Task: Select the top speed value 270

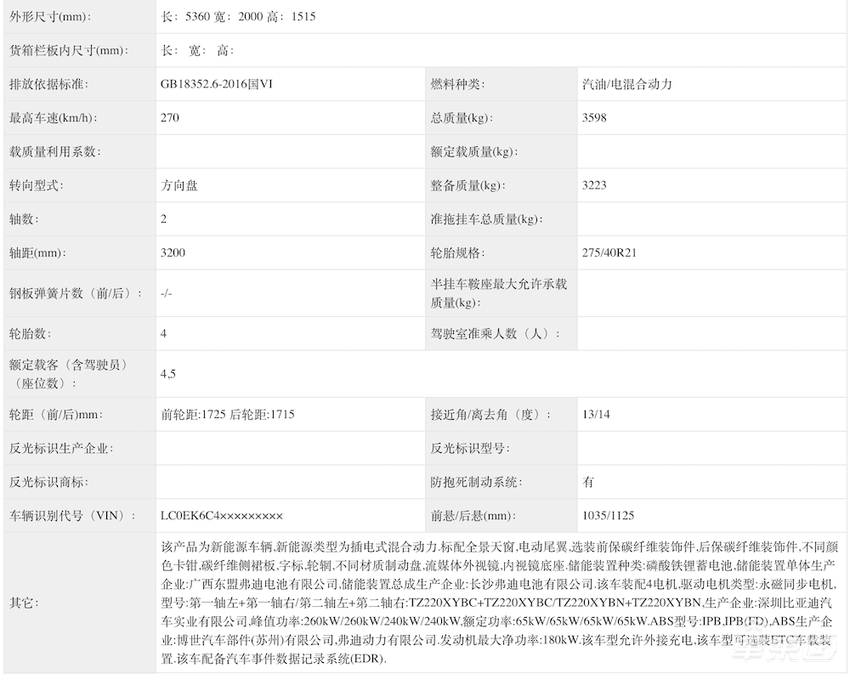Action: click(166, 117)
